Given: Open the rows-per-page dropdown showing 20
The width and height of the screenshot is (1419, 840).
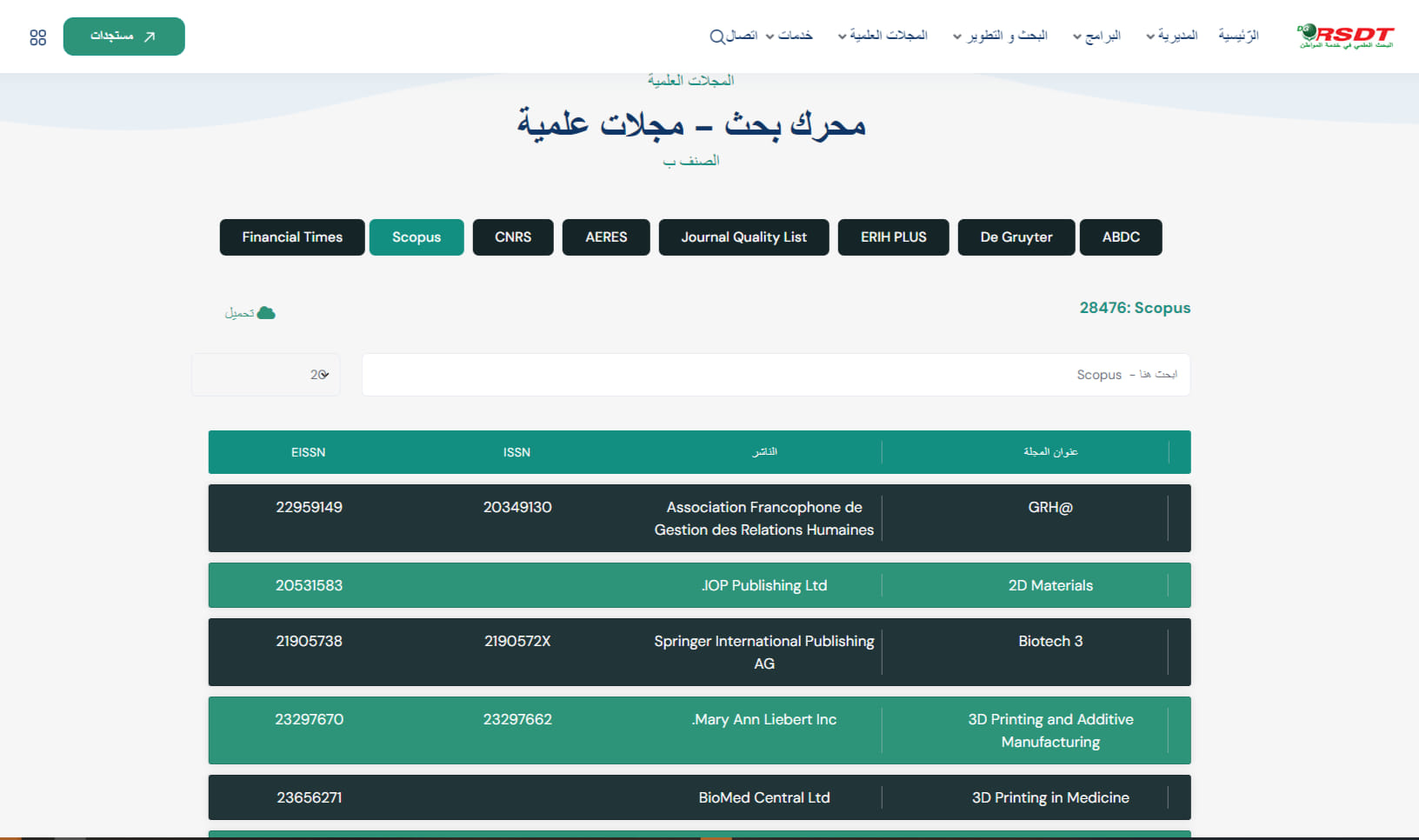Looking at the screenshot, I should click(266, 375).
